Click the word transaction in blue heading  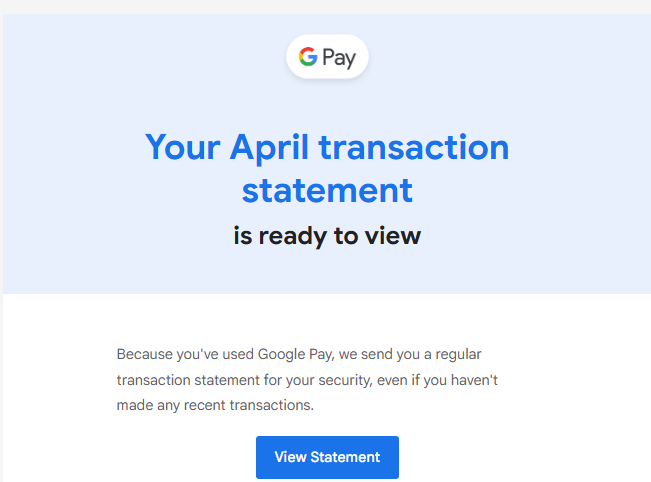coord(414,147)
